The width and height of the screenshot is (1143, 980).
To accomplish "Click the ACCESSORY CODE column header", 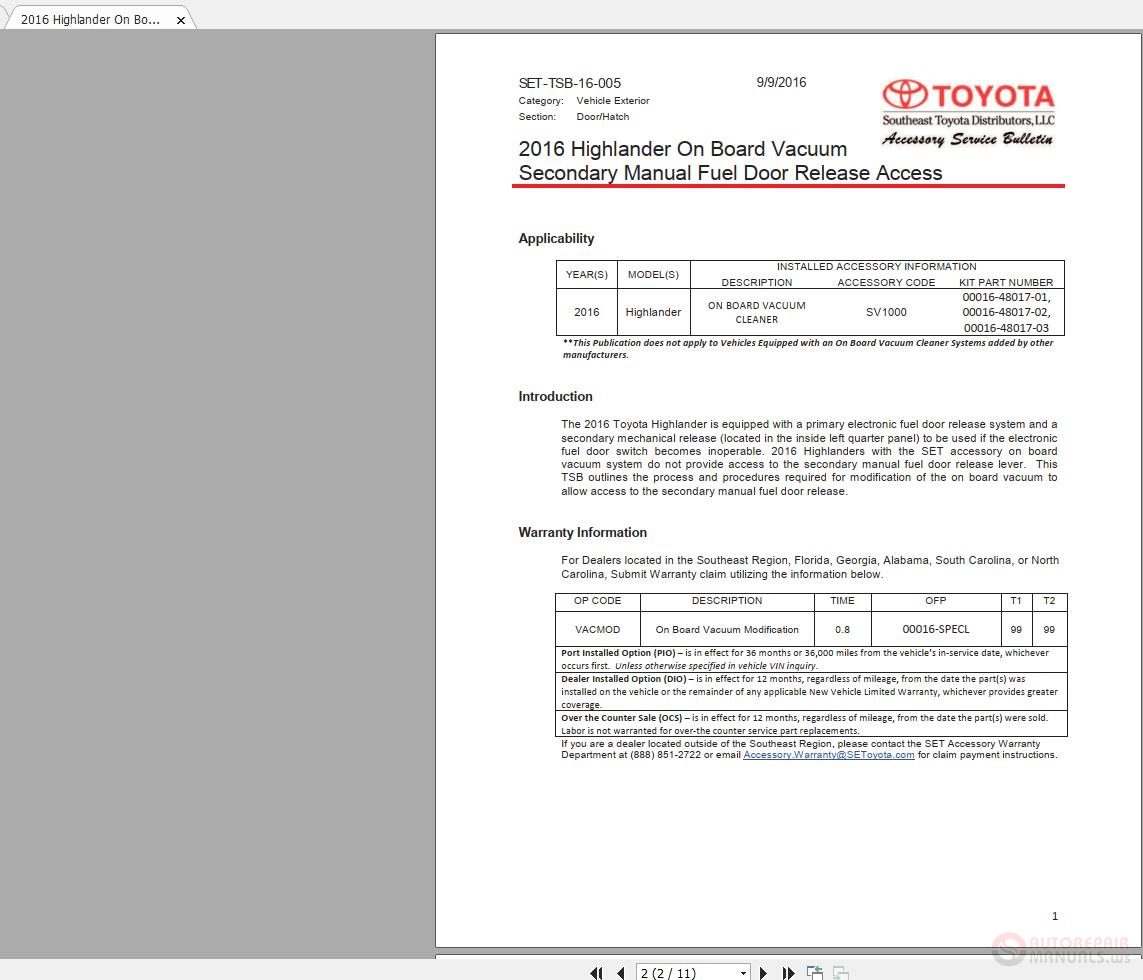I will [886, 282].
